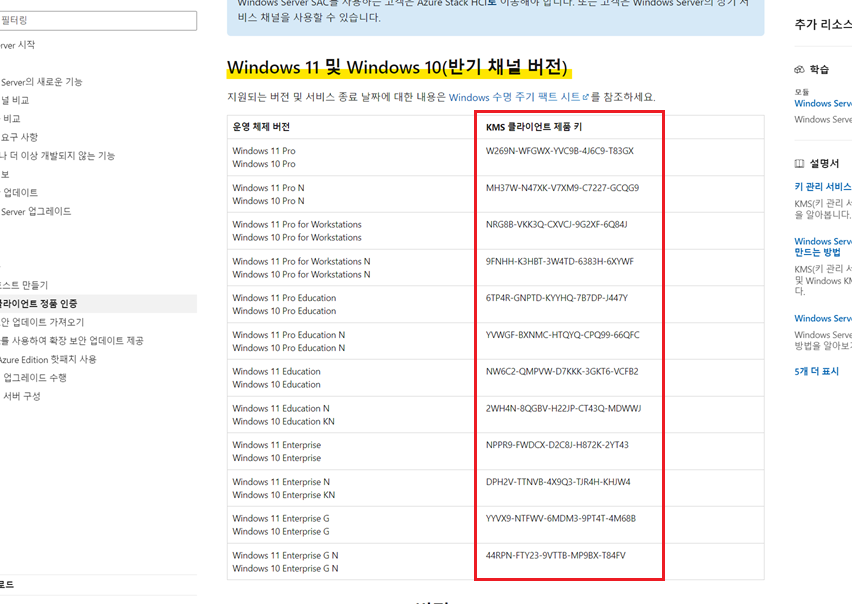Click Windows 11 Pro Education cell text
Screen dimensions: 852x604
(284, 298)
